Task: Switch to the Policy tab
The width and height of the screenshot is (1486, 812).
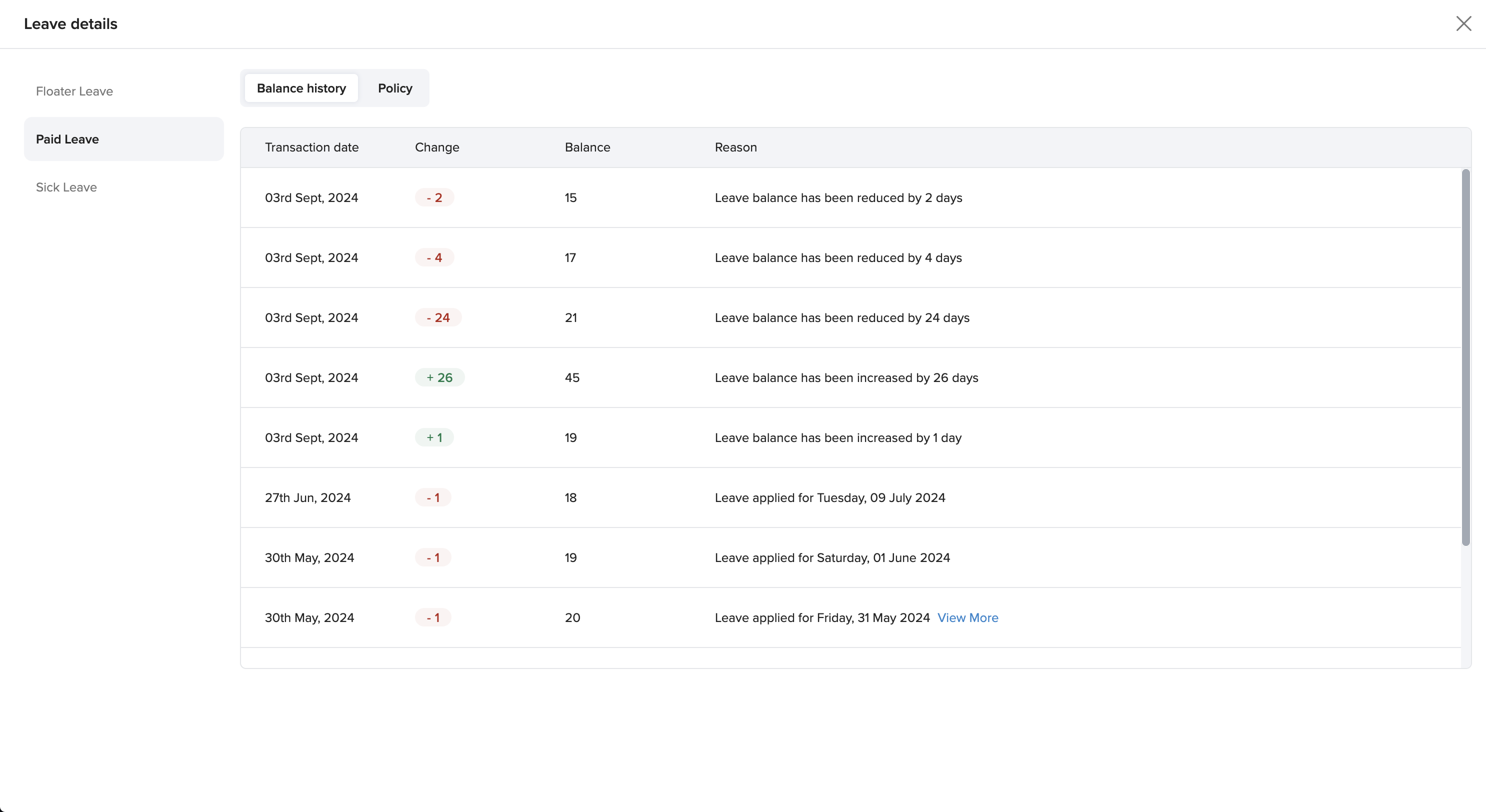Action: [394, 88]
